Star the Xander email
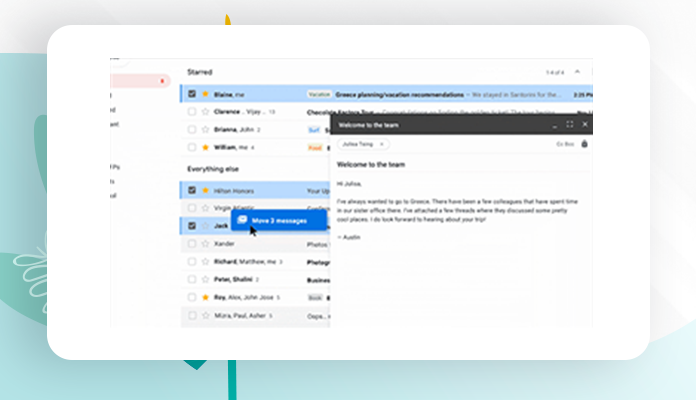696x400 pixels. (205, 244)
